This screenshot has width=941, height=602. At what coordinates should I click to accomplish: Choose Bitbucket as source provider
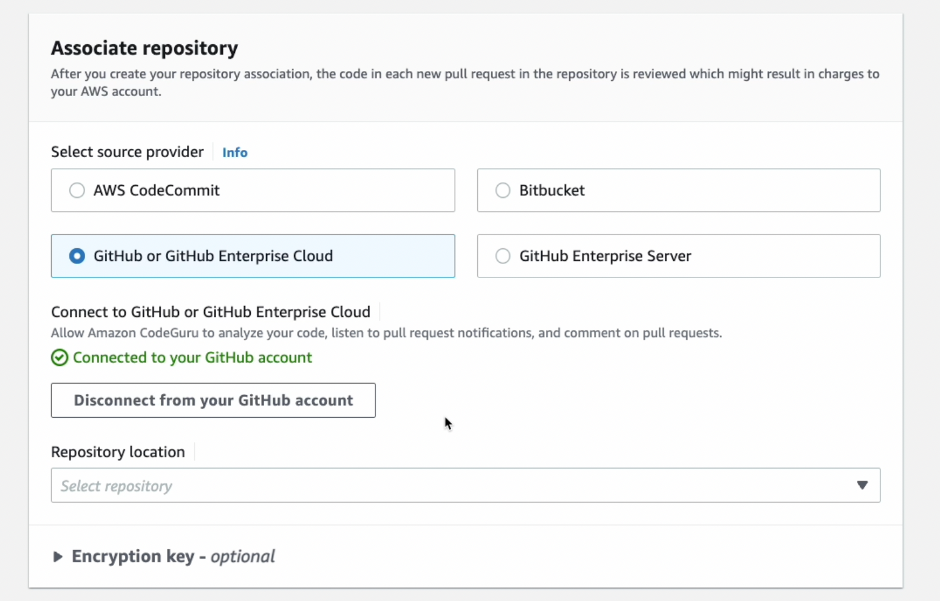(679, 190)
